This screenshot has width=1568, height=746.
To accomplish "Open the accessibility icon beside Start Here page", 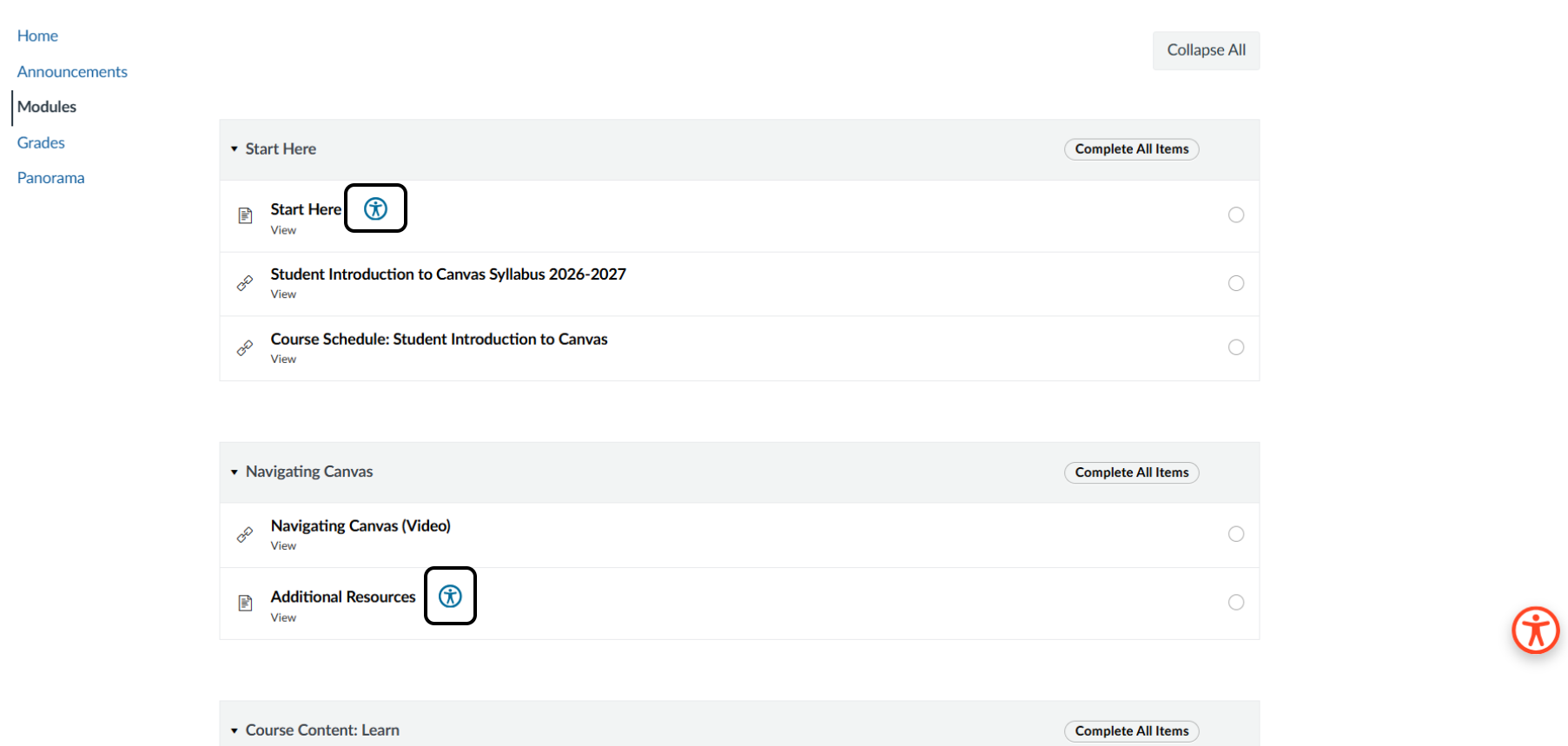I will click(375, 208).
